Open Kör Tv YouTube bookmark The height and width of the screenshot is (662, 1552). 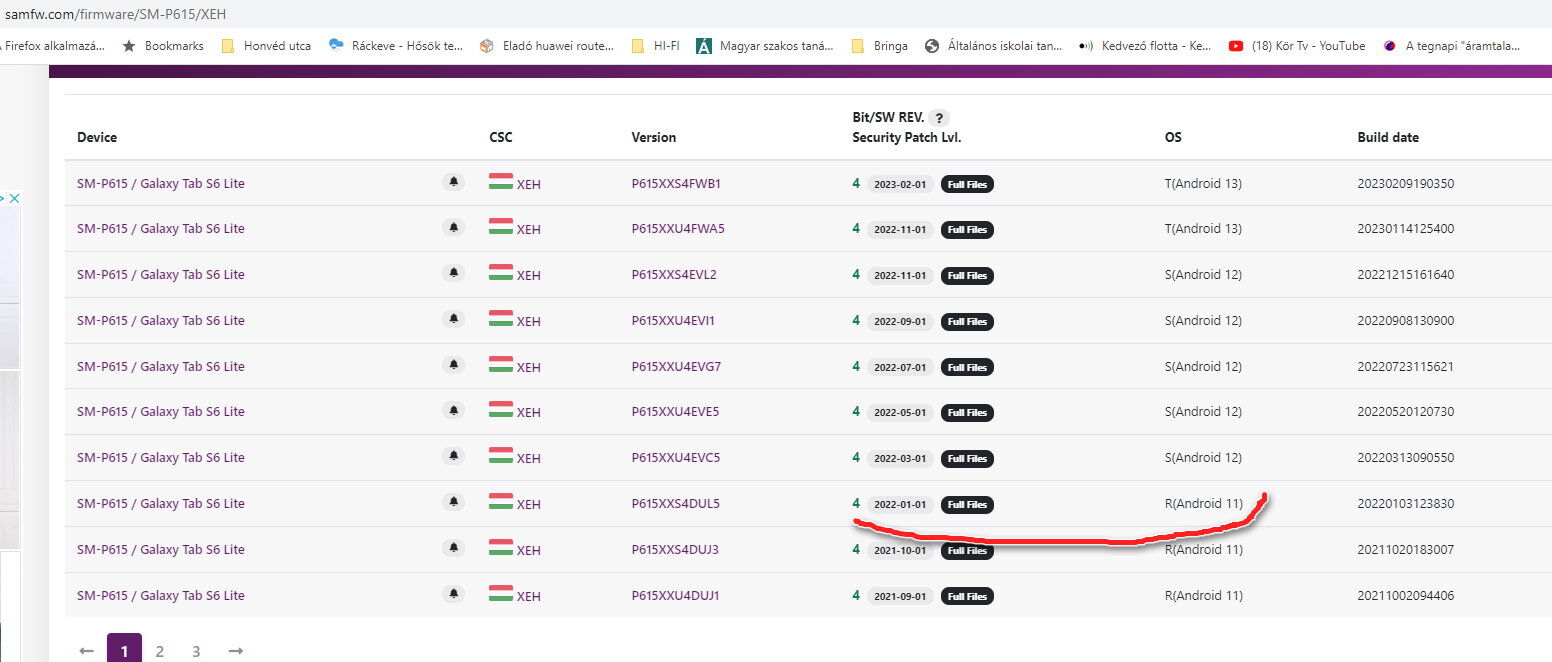pyautogui.click(x=1296, y=46)
